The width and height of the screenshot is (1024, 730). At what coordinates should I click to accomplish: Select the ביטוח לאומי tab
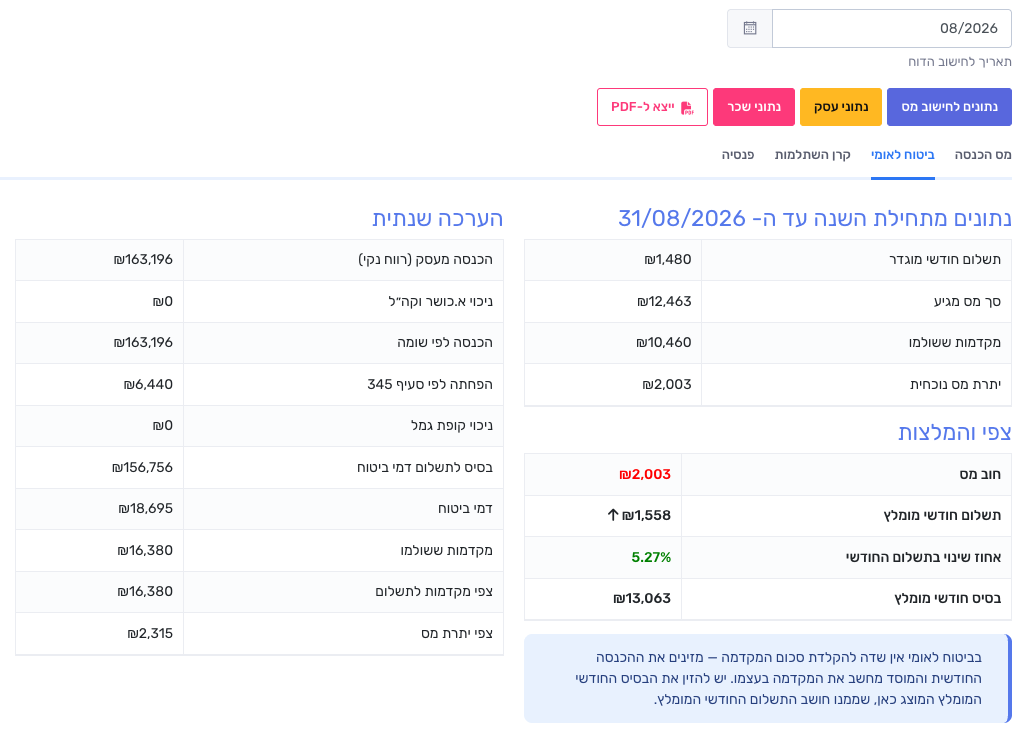click(x=903, y=155)
